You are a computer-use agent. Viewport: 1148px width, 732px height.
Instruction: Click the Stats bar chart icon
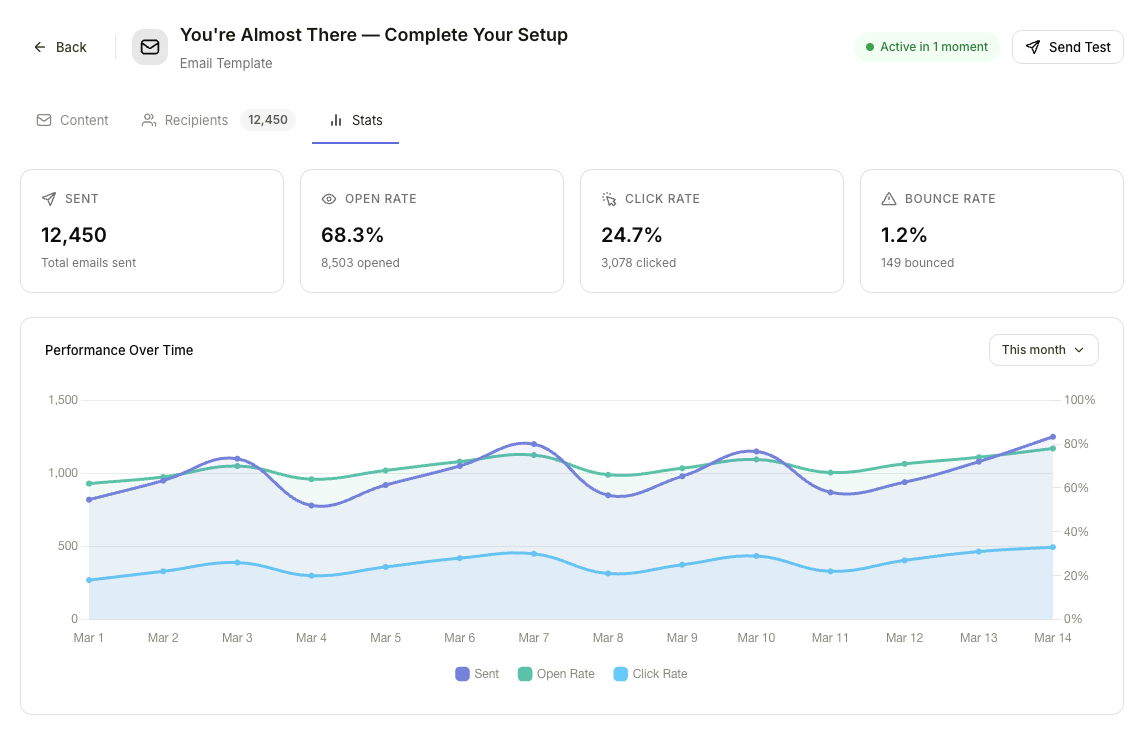point(335,119)
